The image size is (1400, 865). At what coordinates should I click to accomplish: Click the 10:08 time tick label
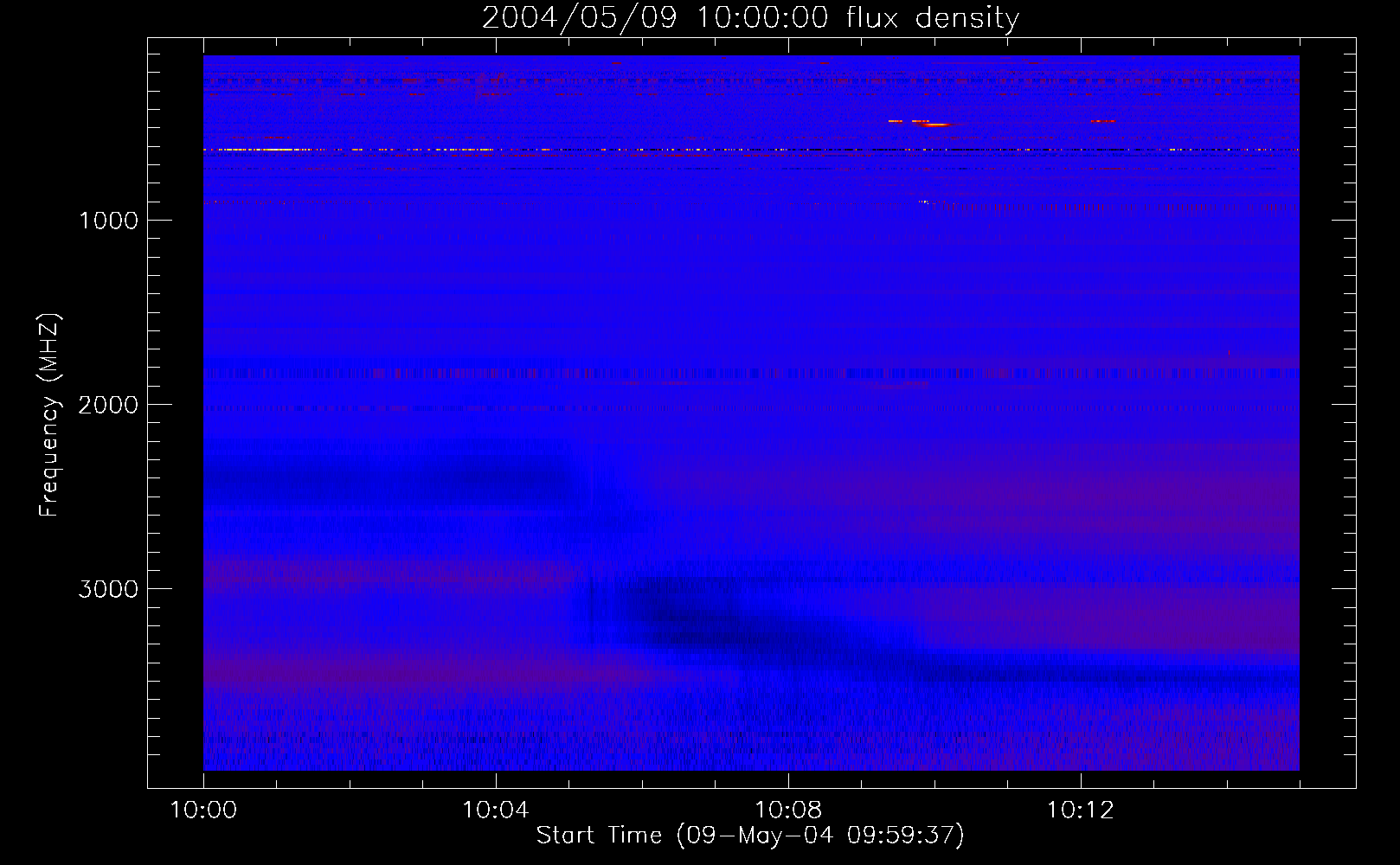point(788,811)
